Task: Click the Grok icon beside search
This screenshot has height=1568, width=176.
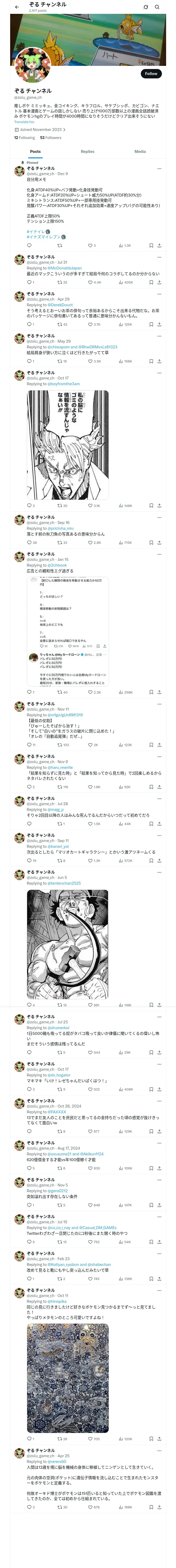Action: [146, 7]
